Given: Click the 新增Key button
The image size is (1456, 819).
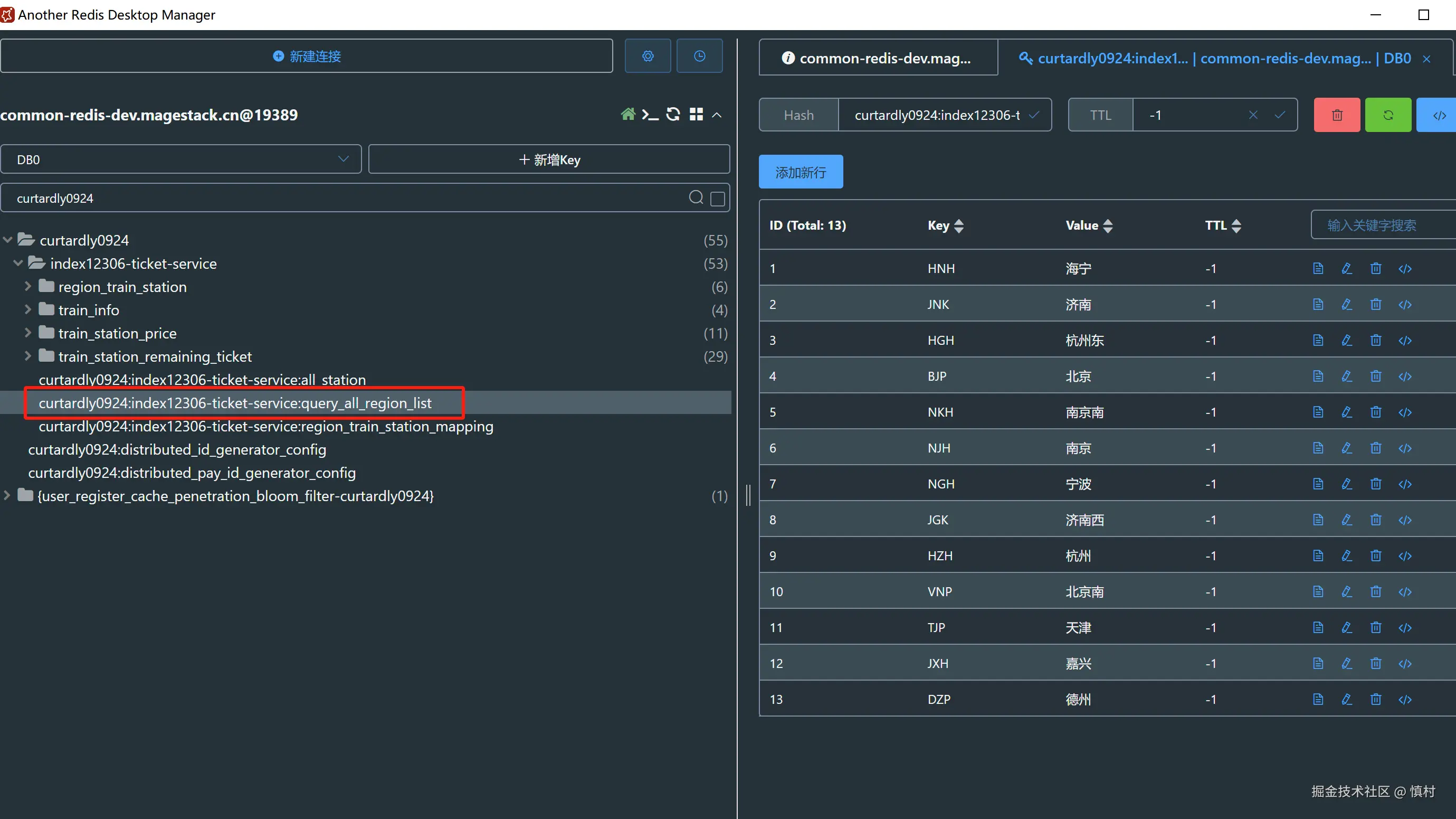Looking at the screenshot, I should (549, 159).
